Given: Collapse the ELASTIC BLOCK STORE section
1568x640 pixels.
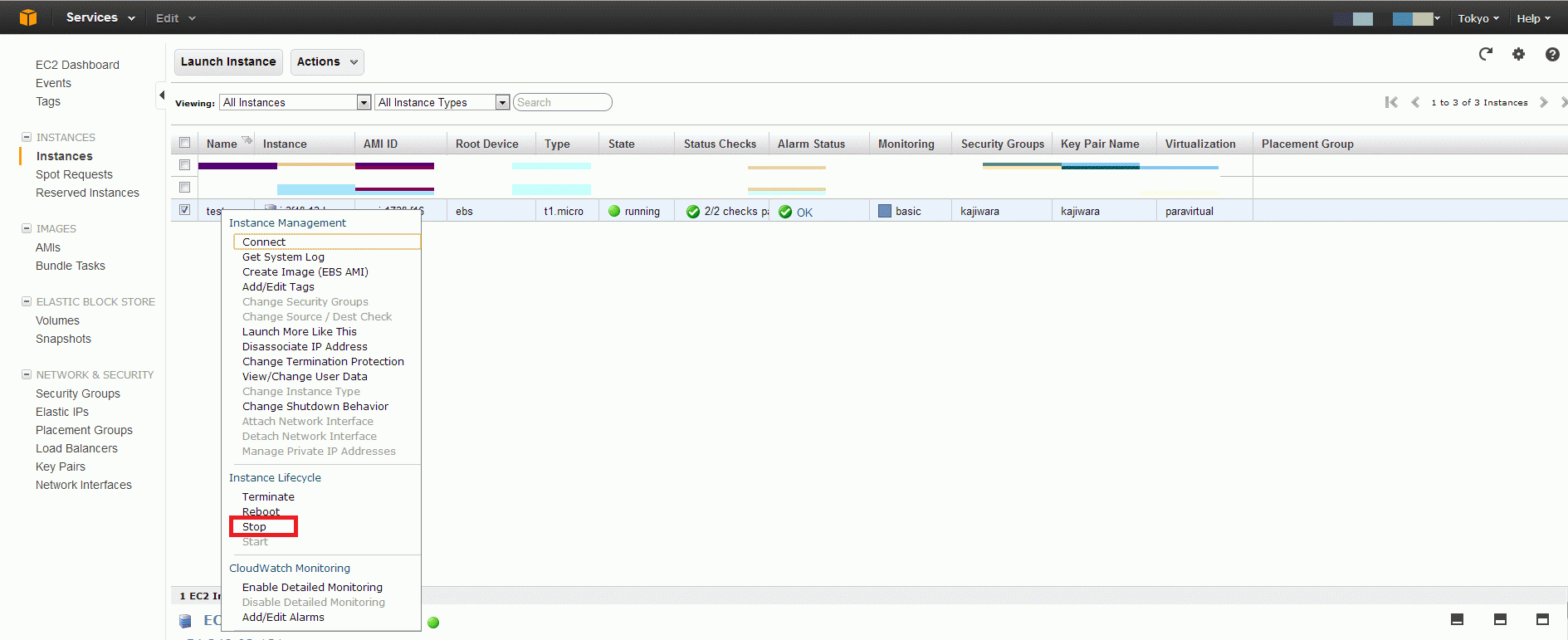Looking at the screenshot, I should pyautogui.click(x=27, y=301).
